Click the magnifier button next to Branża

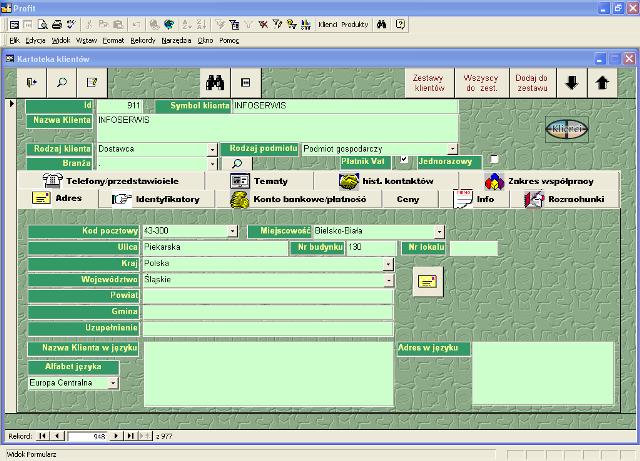pyautogui.click(x=237, y=164)
